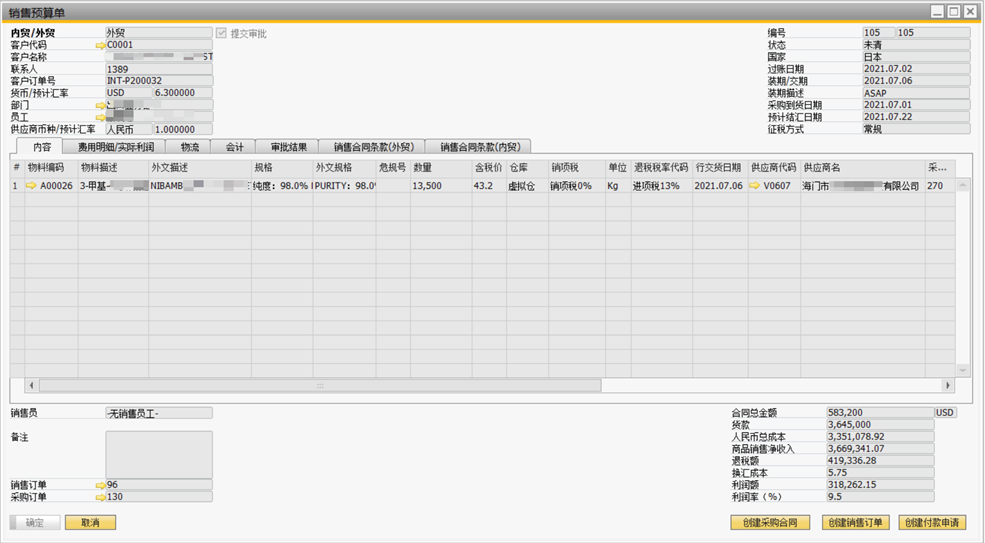Click row number 1 in the table
This screenshot has width=985, height=543.
[17, 185]
